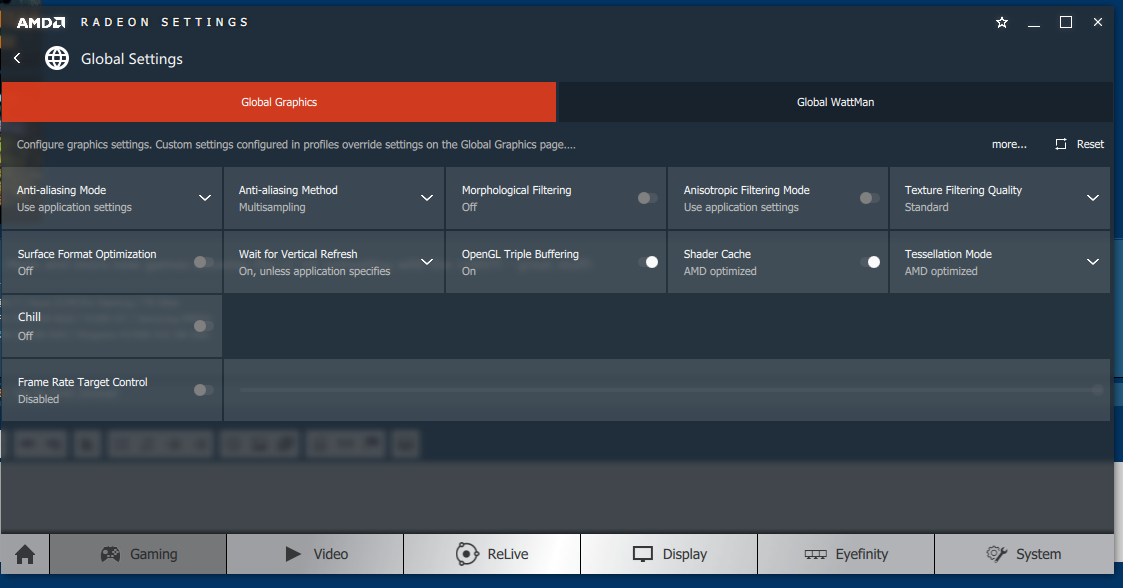The height and width of the screenshot is (588, 1123).
Task: Click the Reset icon next to more
Action: (1061, 144)
